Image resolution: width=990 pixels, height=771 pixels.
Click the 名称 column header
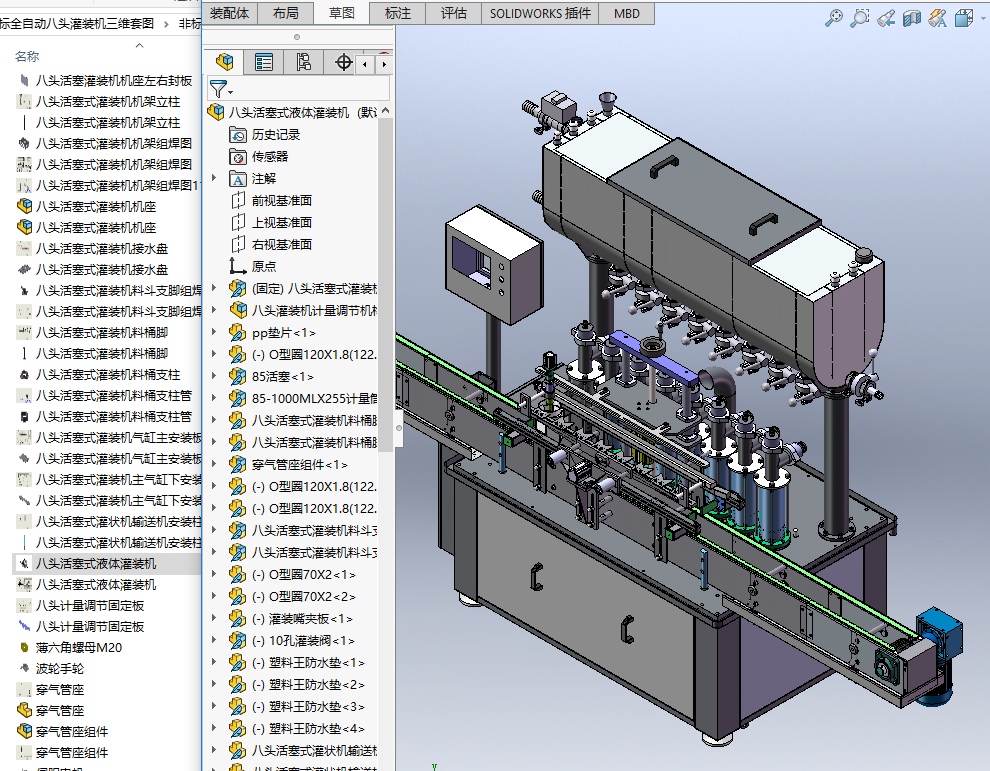27,56
